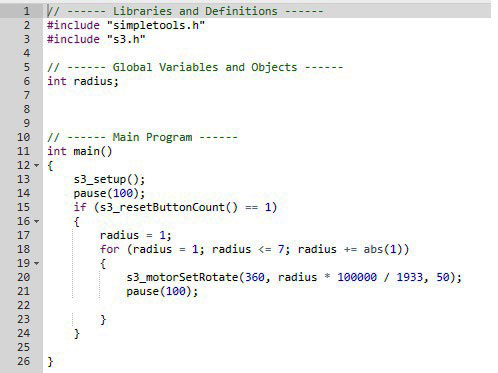Image resolution: width=498 pixels, height=373 pixels.
Task: Click on int main() definition
Action: pyautogui.click(x=80, y=151)
